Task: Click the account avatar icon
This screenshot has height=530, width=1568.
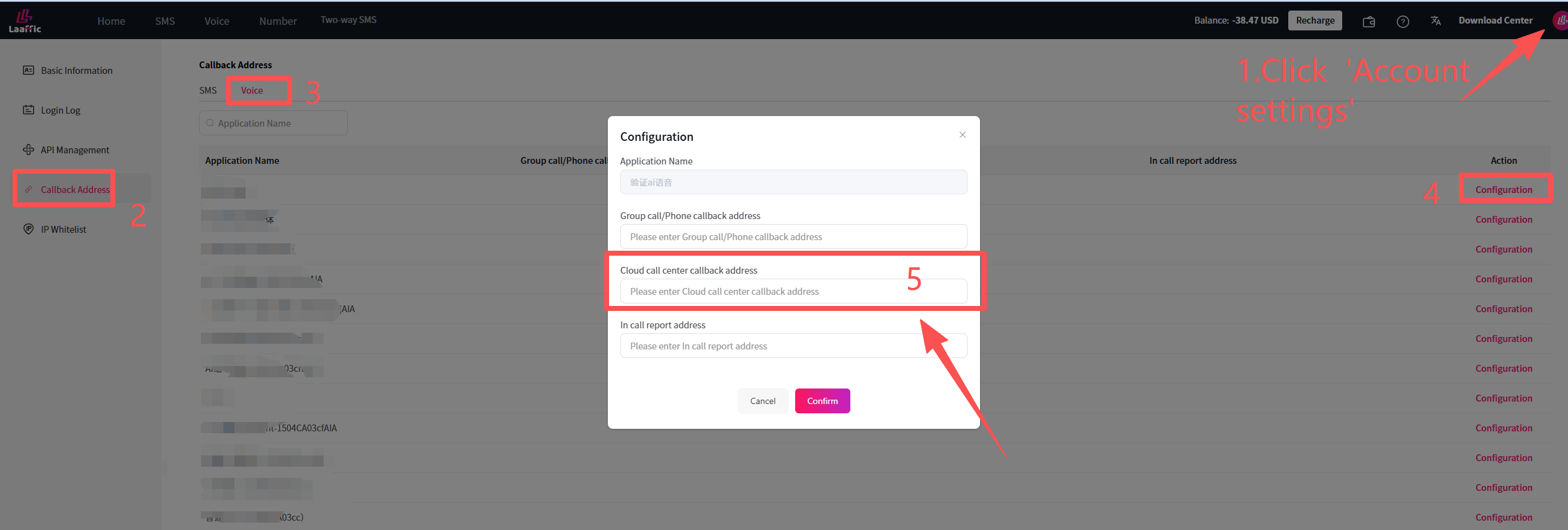Action: (1561, 20)
